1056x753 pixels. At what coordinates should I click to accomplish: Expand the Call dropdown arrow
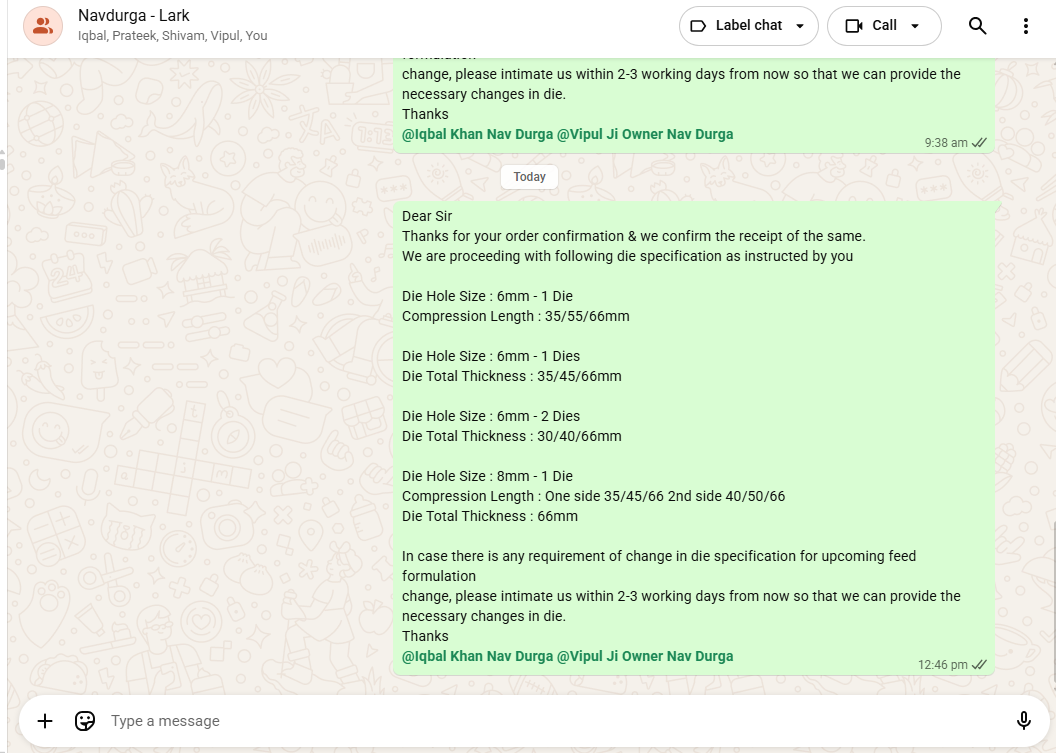(915, 26)
